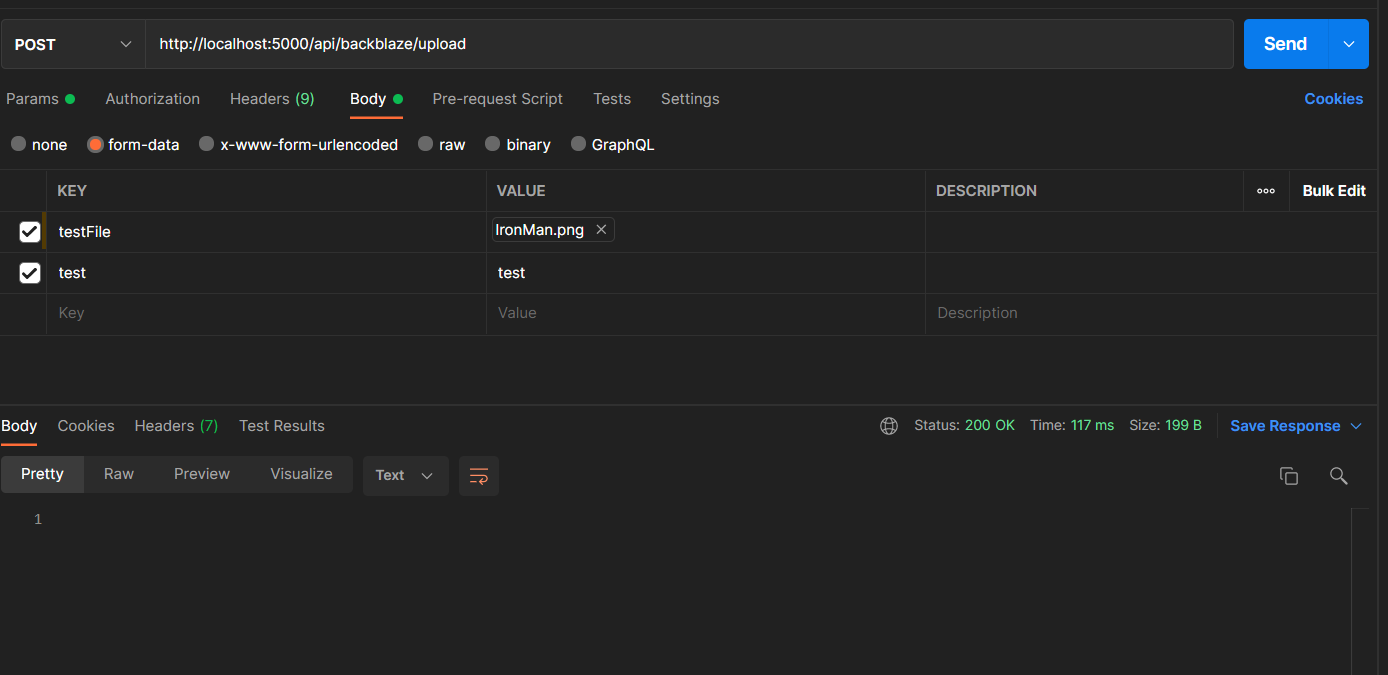Click response line number 1
Viewport: 1388px width, 675px height.
pyautogui.click(x=38, y=520)
